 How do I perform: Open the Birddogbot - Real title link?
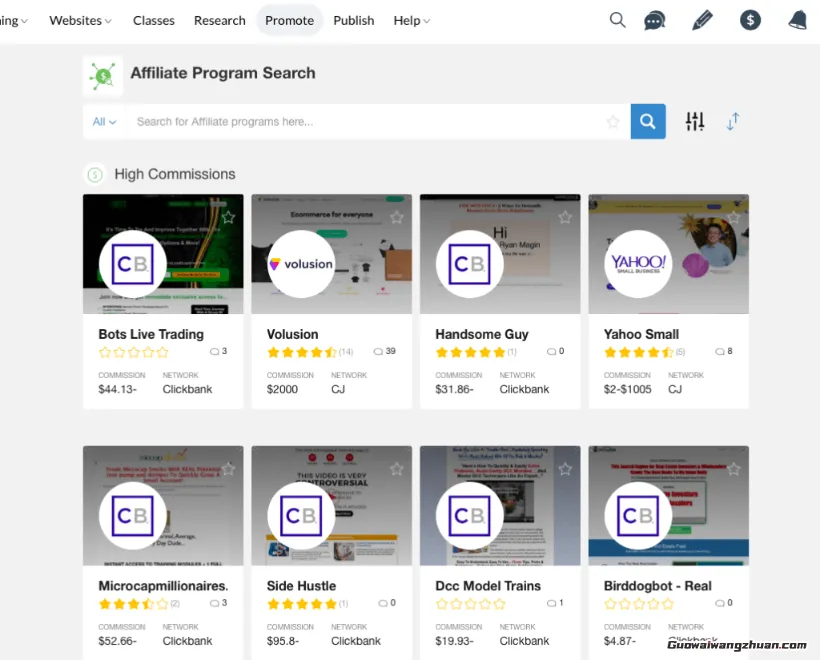657,586
